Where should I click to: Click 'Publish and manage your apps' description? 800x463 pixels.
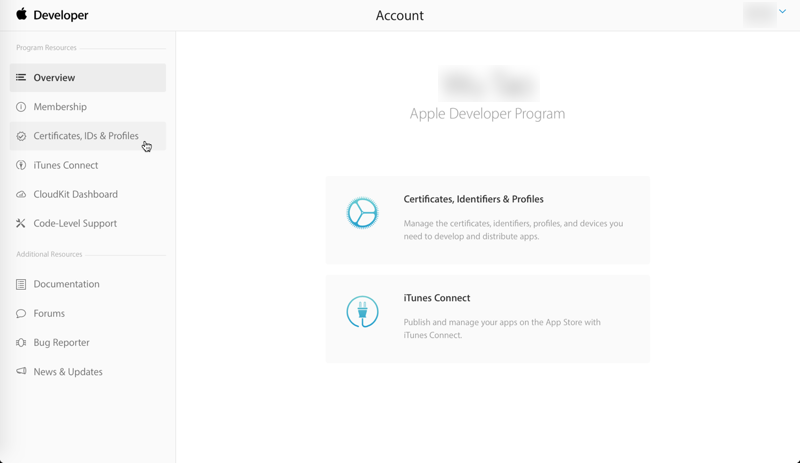tap(502, 329)
